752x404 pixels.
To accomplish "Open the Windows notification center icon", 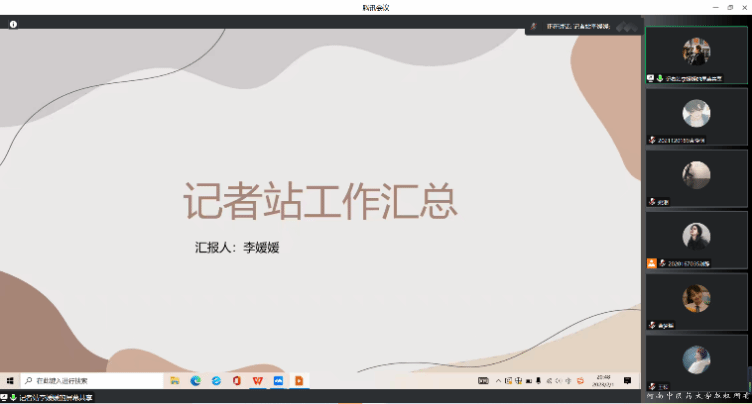I will click(x=627, y=380).
